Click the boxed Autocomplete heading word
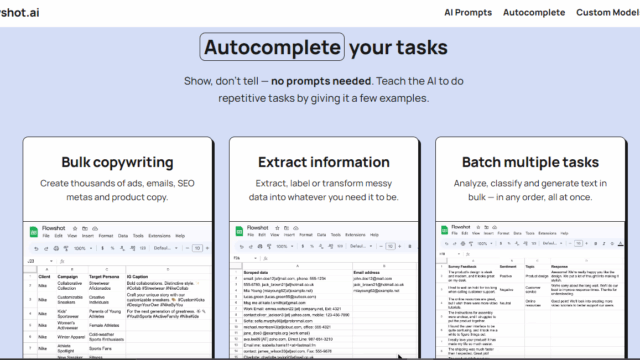This screenshot has height=360, width=640. point(272,47)
